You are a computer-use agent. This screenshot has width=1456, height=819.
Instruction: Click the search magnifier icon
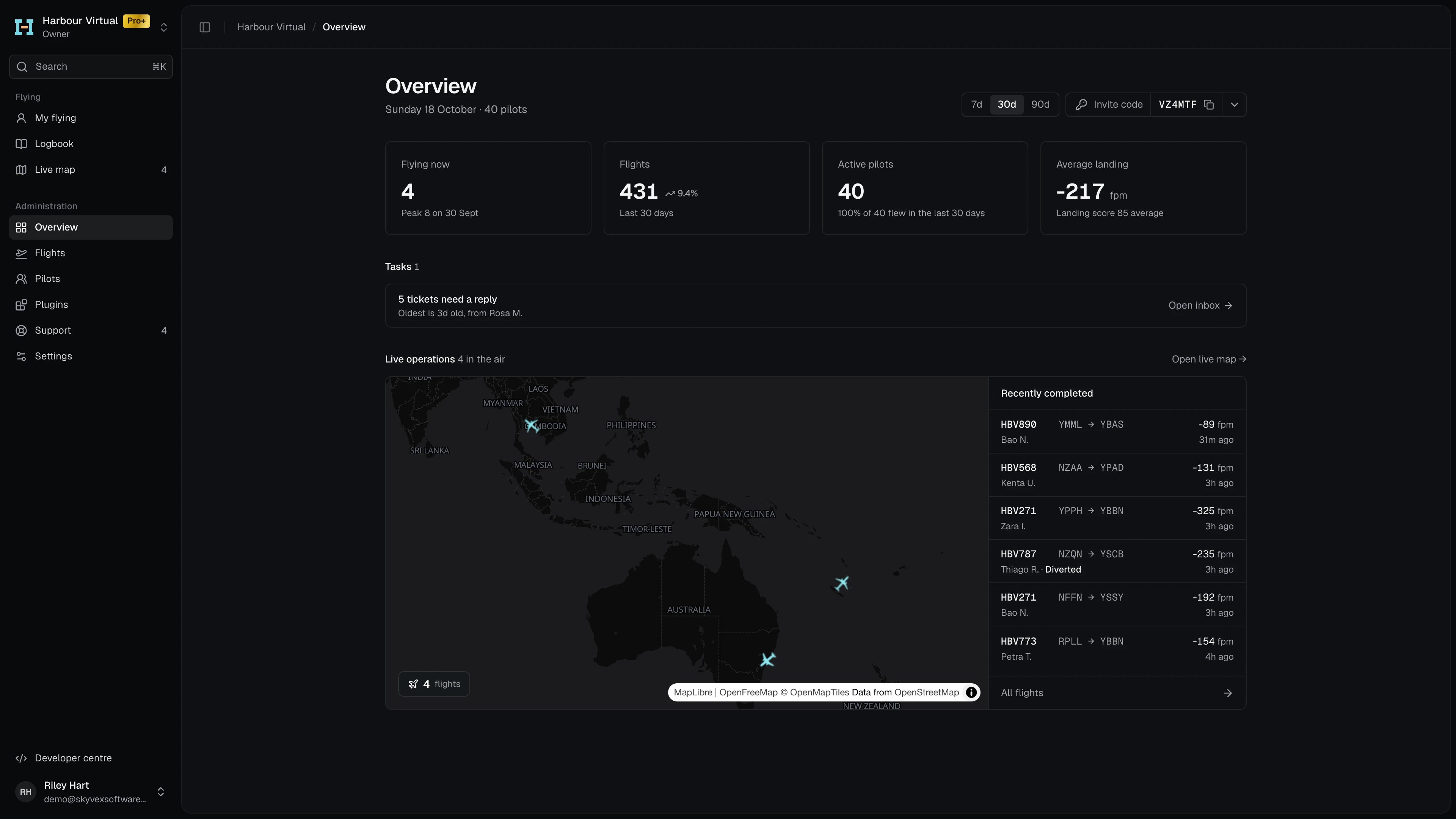22,67
